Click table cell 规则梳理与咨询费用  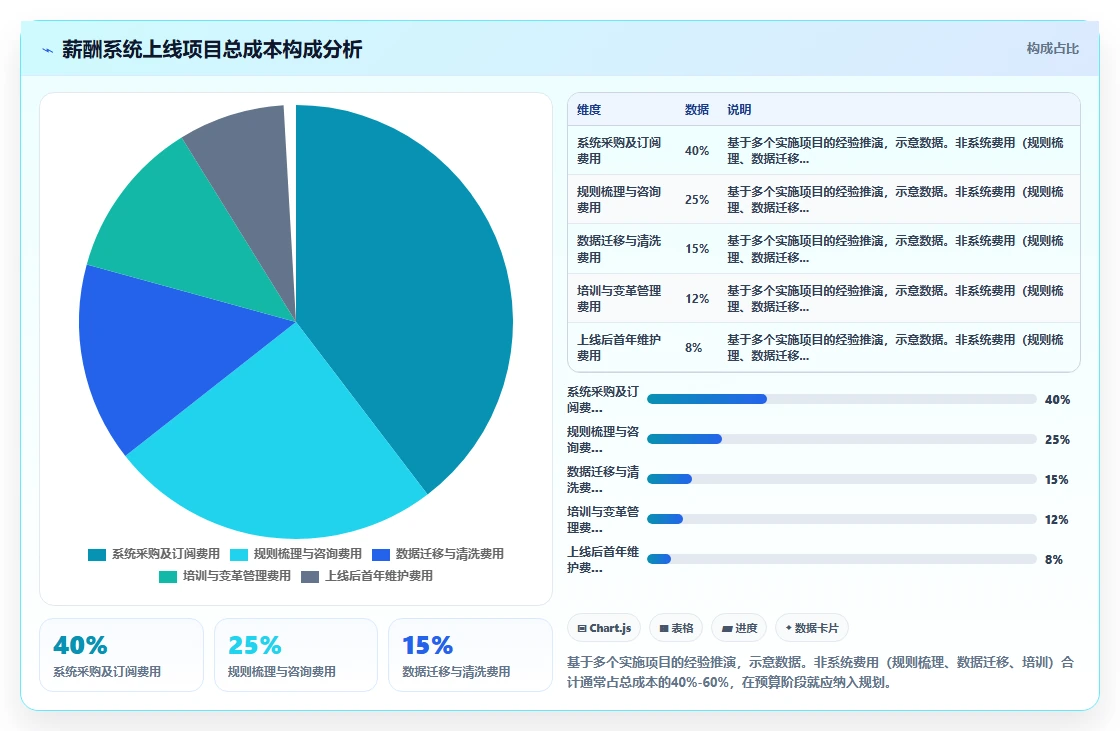(x=619, y=200)
